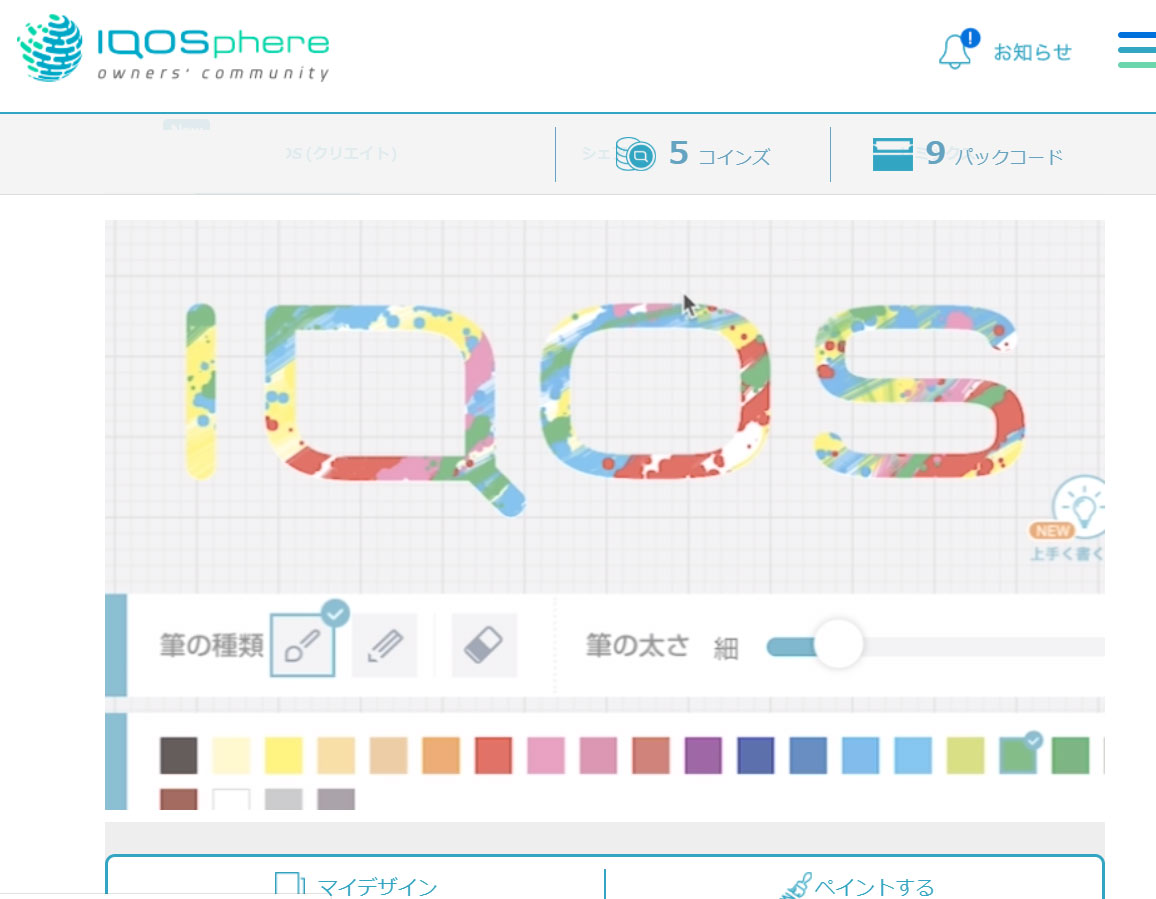The image size is (1156, 899).
Task: Click the pack code box icon
Action: (892, 154)
